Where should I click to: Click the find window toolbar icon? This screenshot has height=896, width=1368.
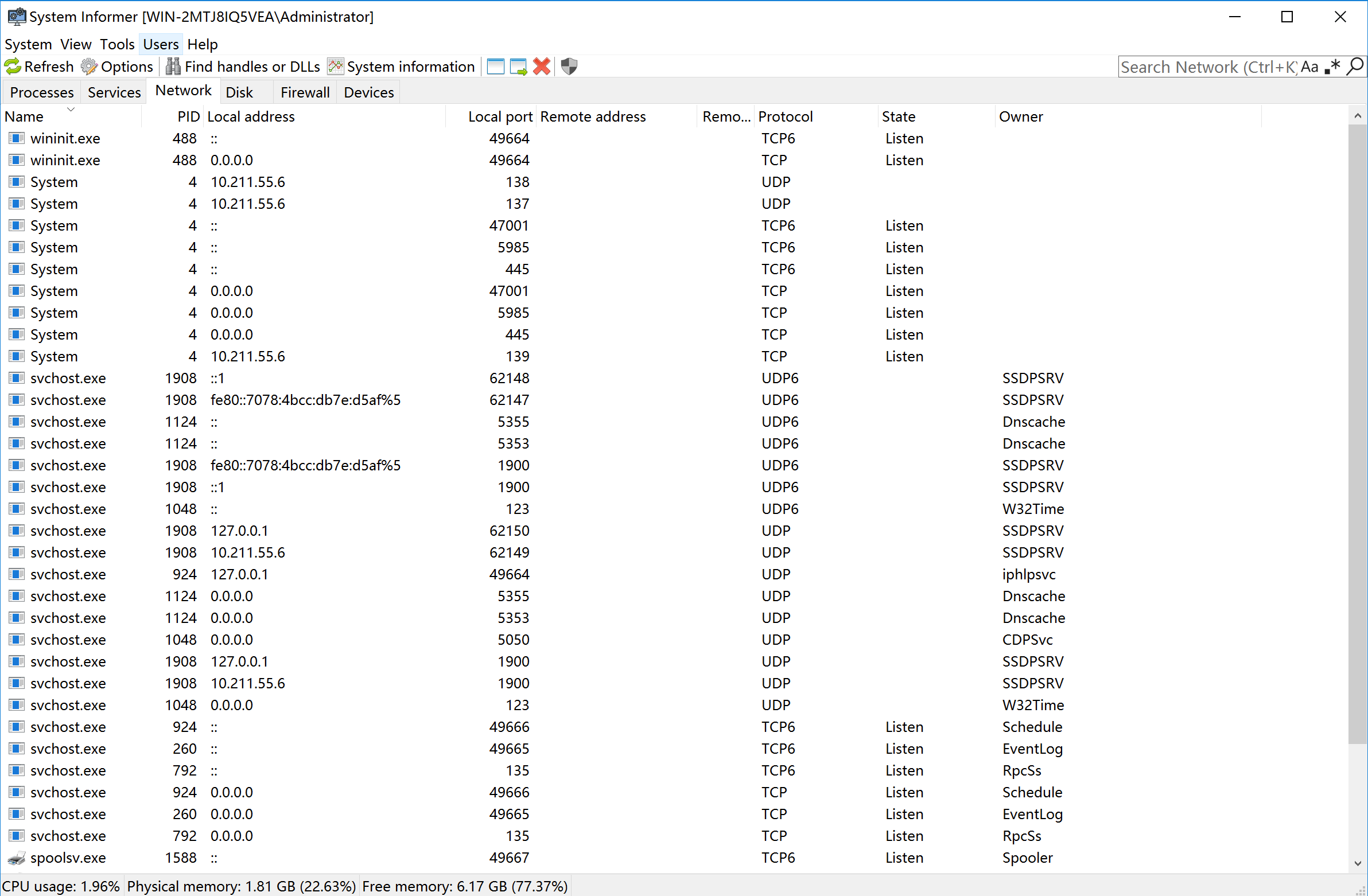coord(495,67)
